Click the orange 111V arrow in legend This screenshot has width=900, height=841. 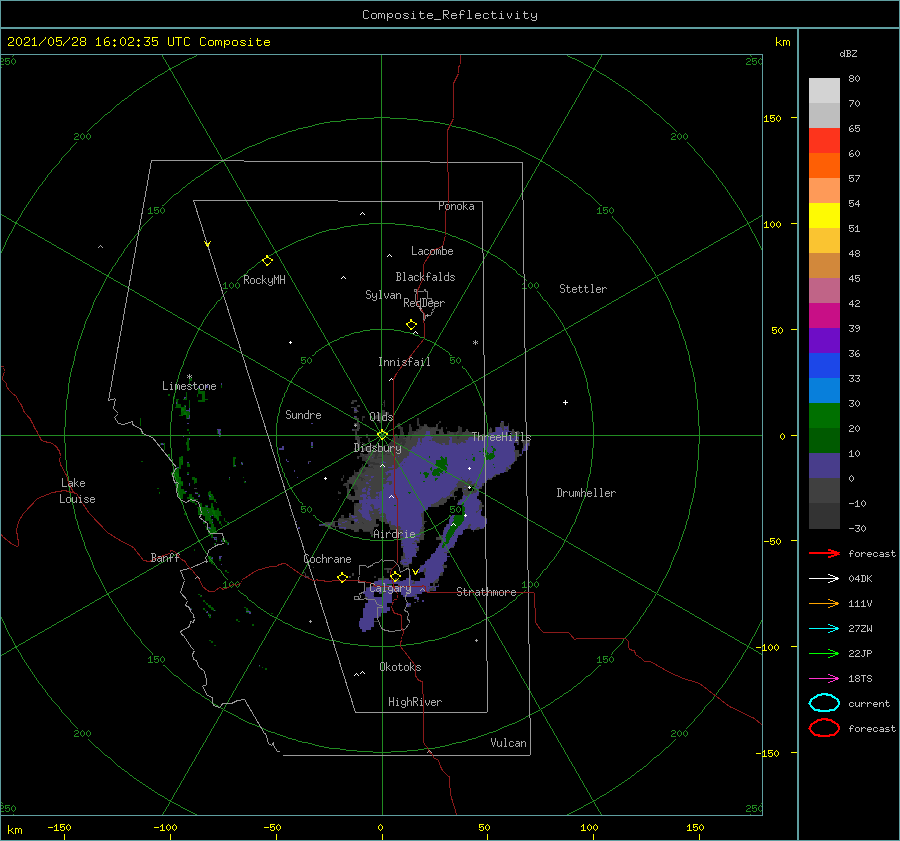tap(824, 603)
